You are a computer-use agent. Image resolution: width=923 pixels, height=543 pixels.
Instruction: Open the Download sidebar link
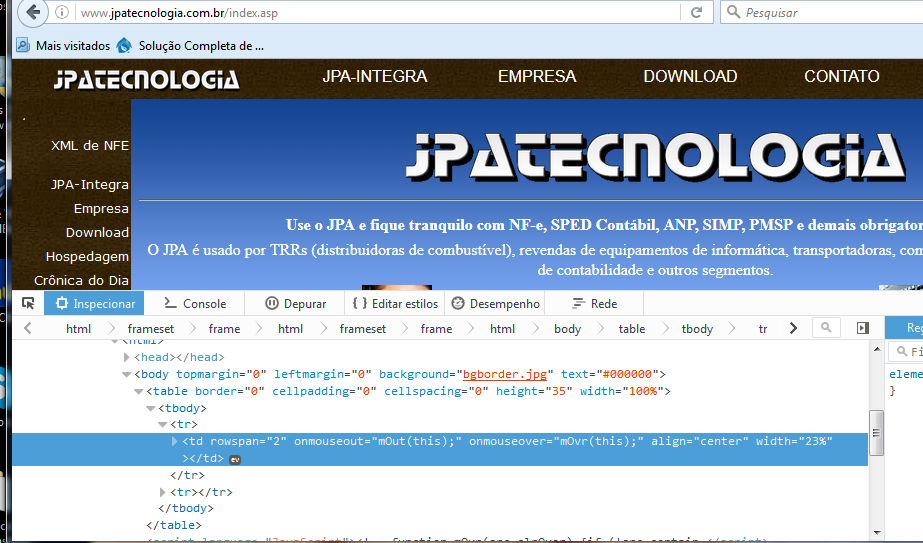97,233
